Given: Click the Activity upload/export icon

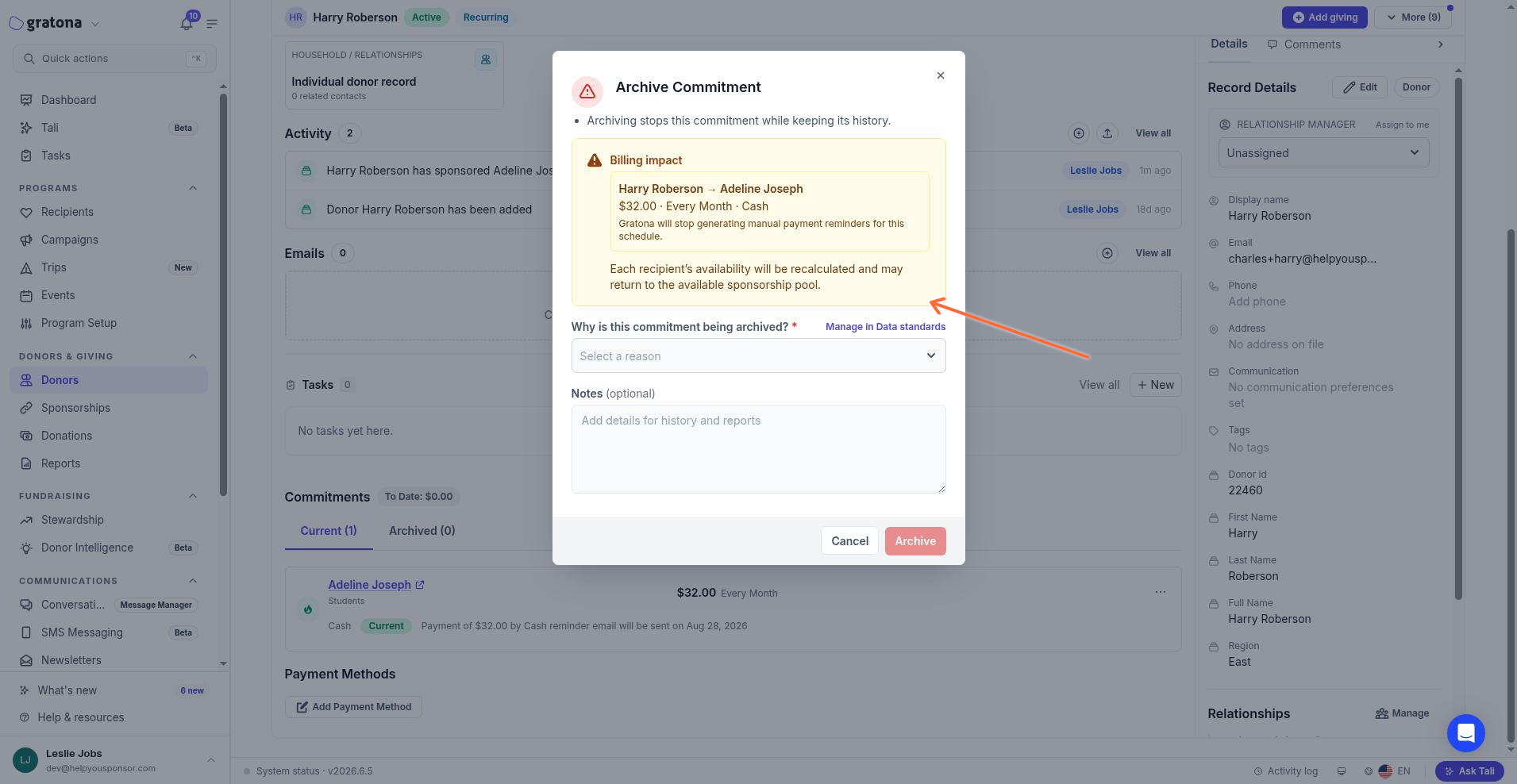Looking at the screenshot, I should tap(1107, 133).
